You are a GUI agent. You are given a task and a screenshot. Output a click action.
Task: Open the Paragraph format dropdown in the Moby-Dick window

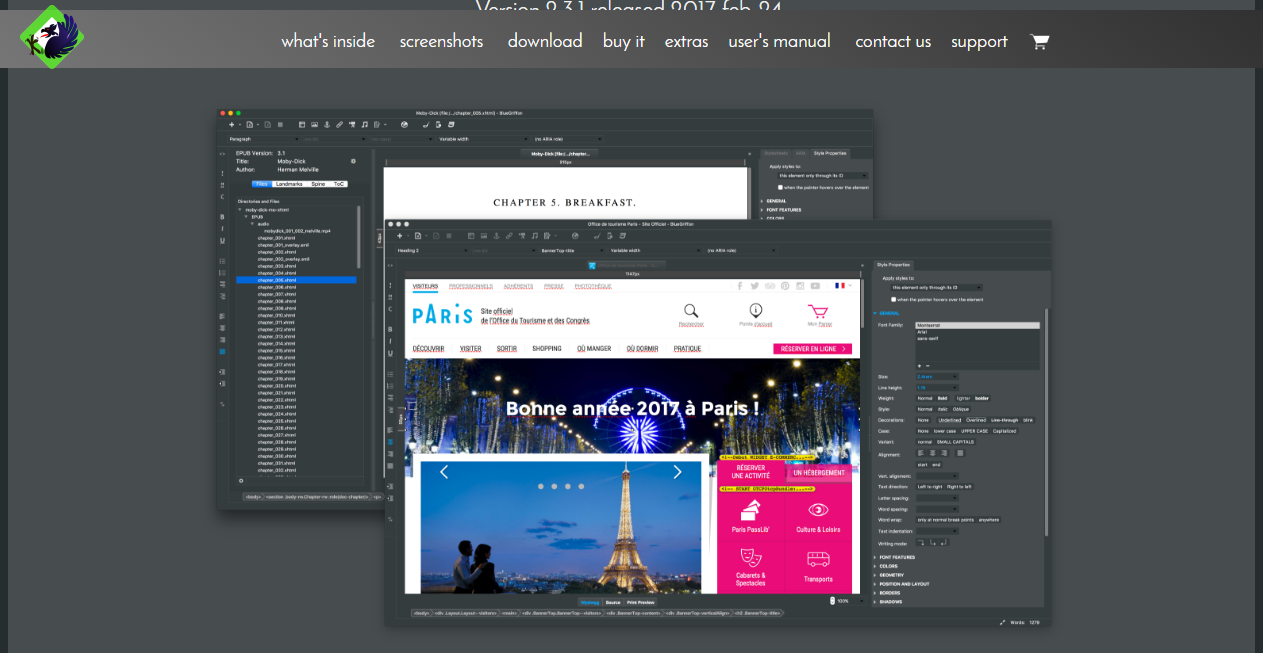(263, 139)
